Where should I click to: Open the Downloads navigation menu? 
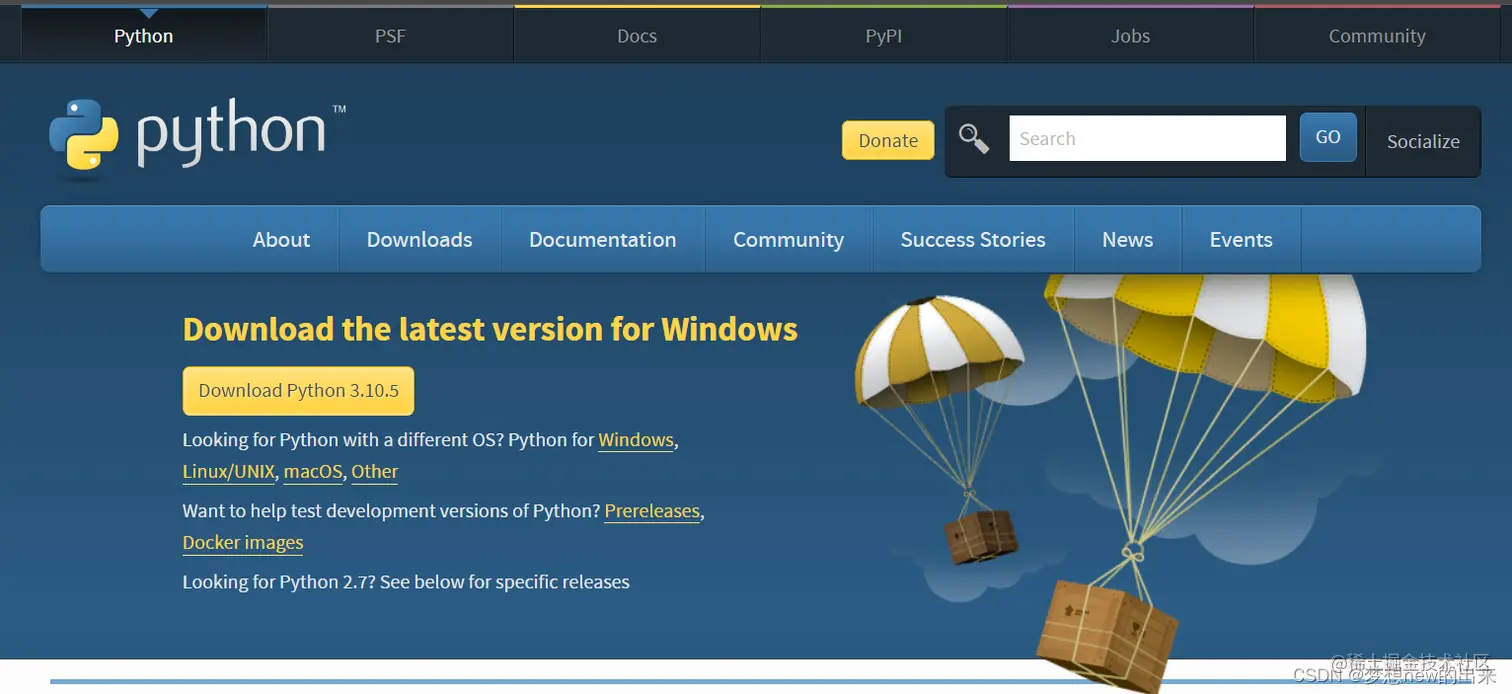pos(419,239)
